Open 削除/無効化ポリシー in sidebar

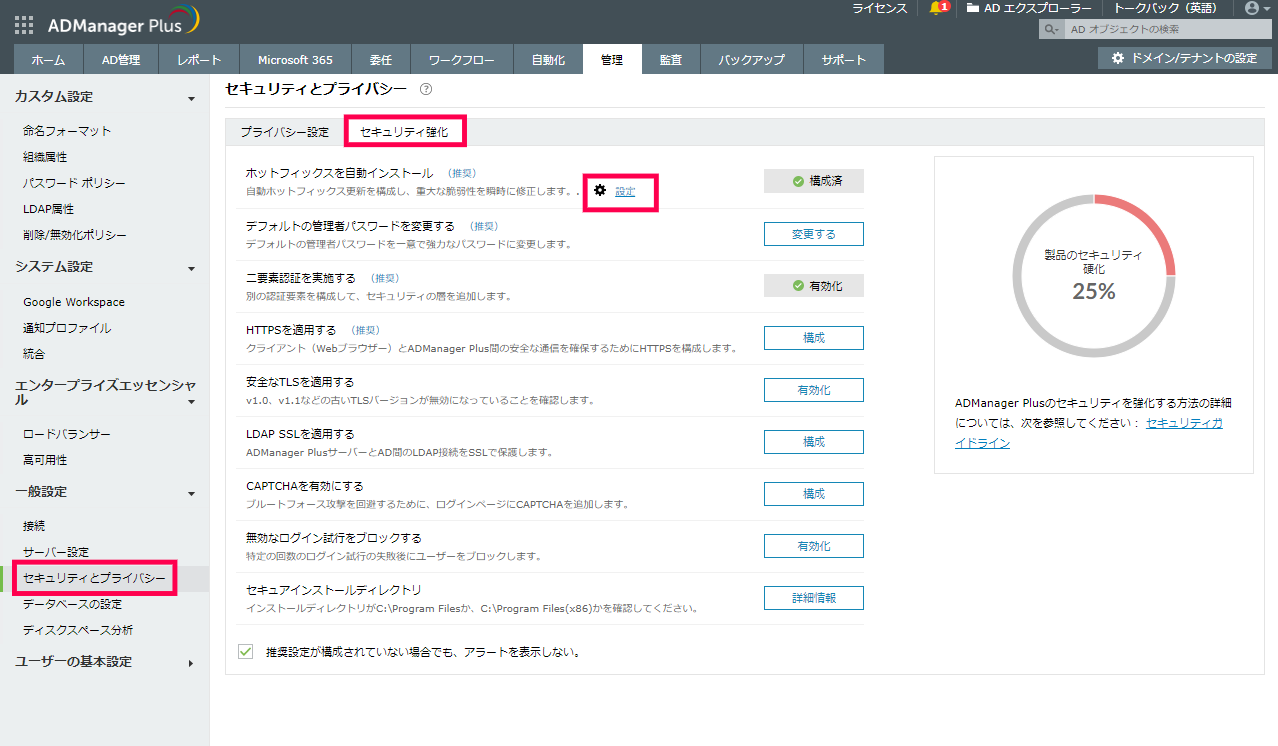[75, 235]
